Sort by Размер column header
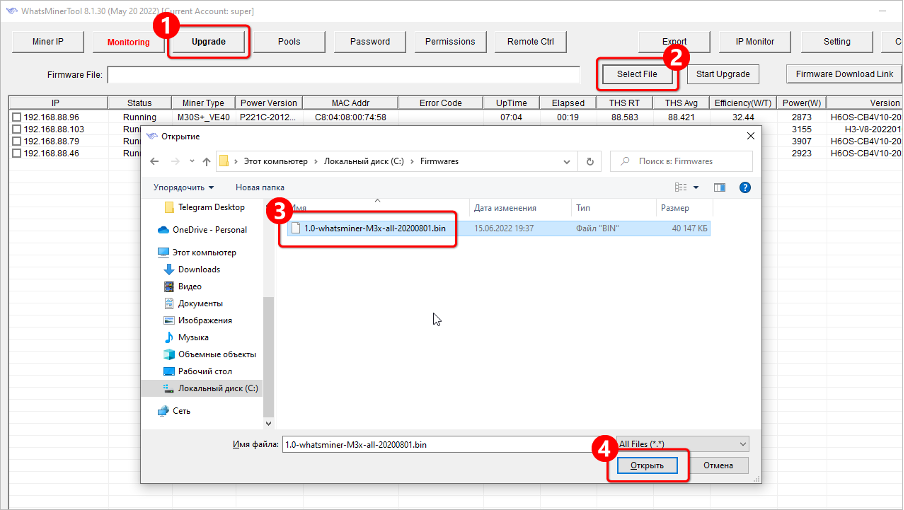 coord(684,208)
